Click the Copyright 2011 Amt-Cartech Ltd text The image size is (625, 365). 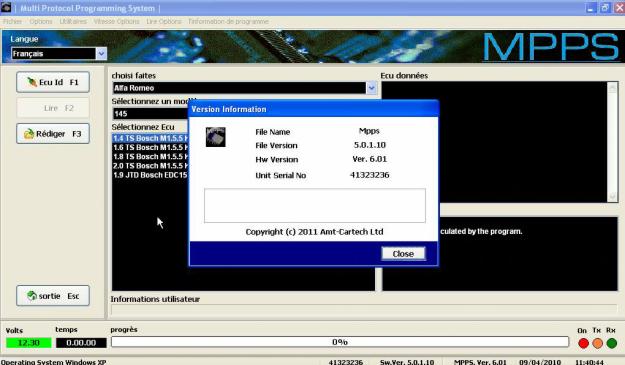click(x=314, y=232)
